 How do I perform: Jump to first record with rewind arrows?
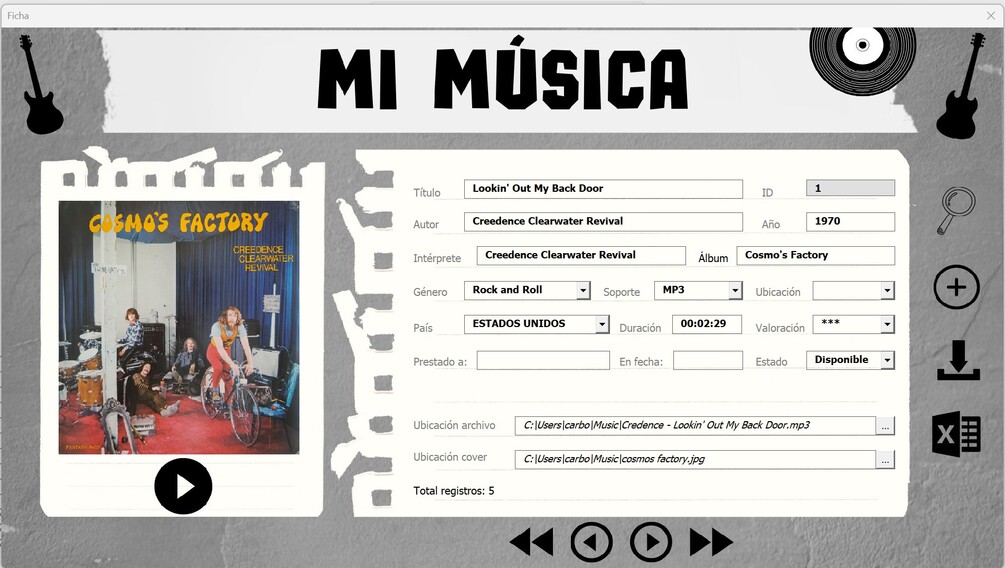pyautogui.click(x=532, y=542)
